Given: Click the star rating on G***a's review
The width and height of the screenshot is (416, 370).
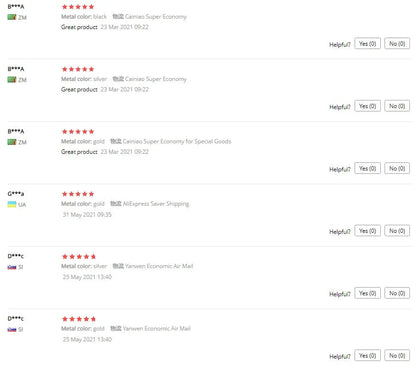Looking at the screenshot, I should click(78, 194).
